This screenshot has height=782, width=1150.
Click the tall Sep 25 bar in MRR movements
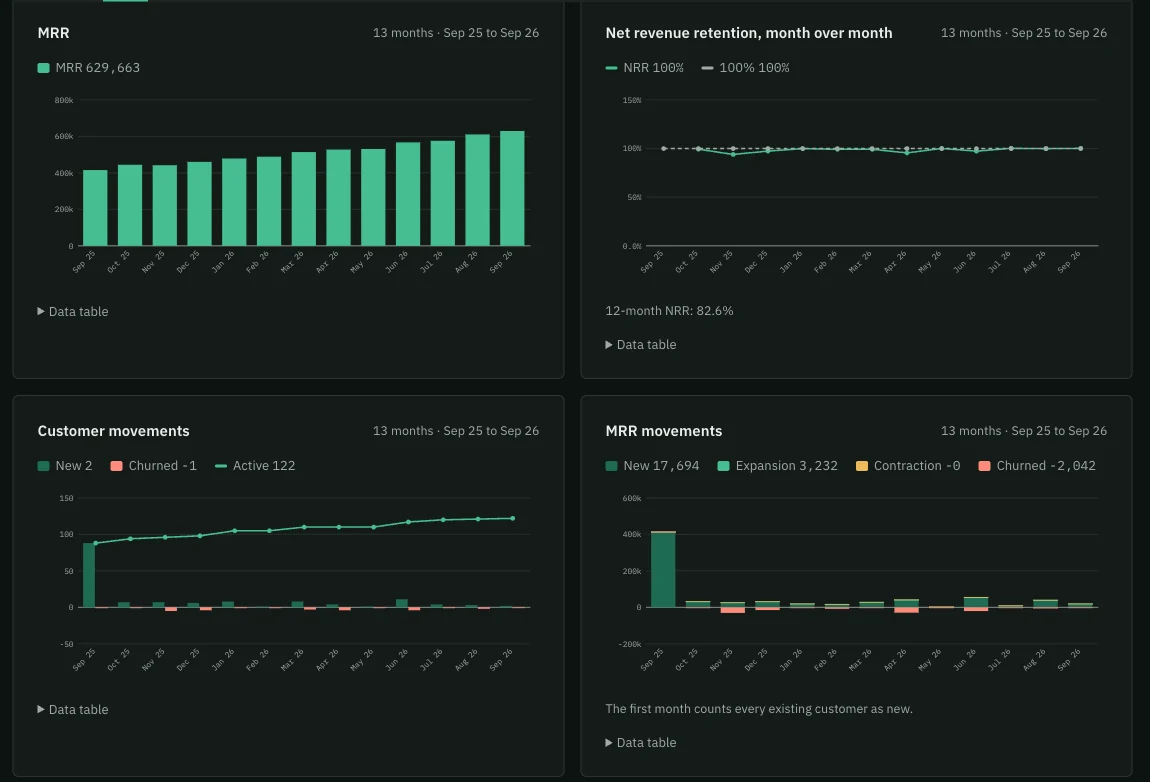coord(663,569)
